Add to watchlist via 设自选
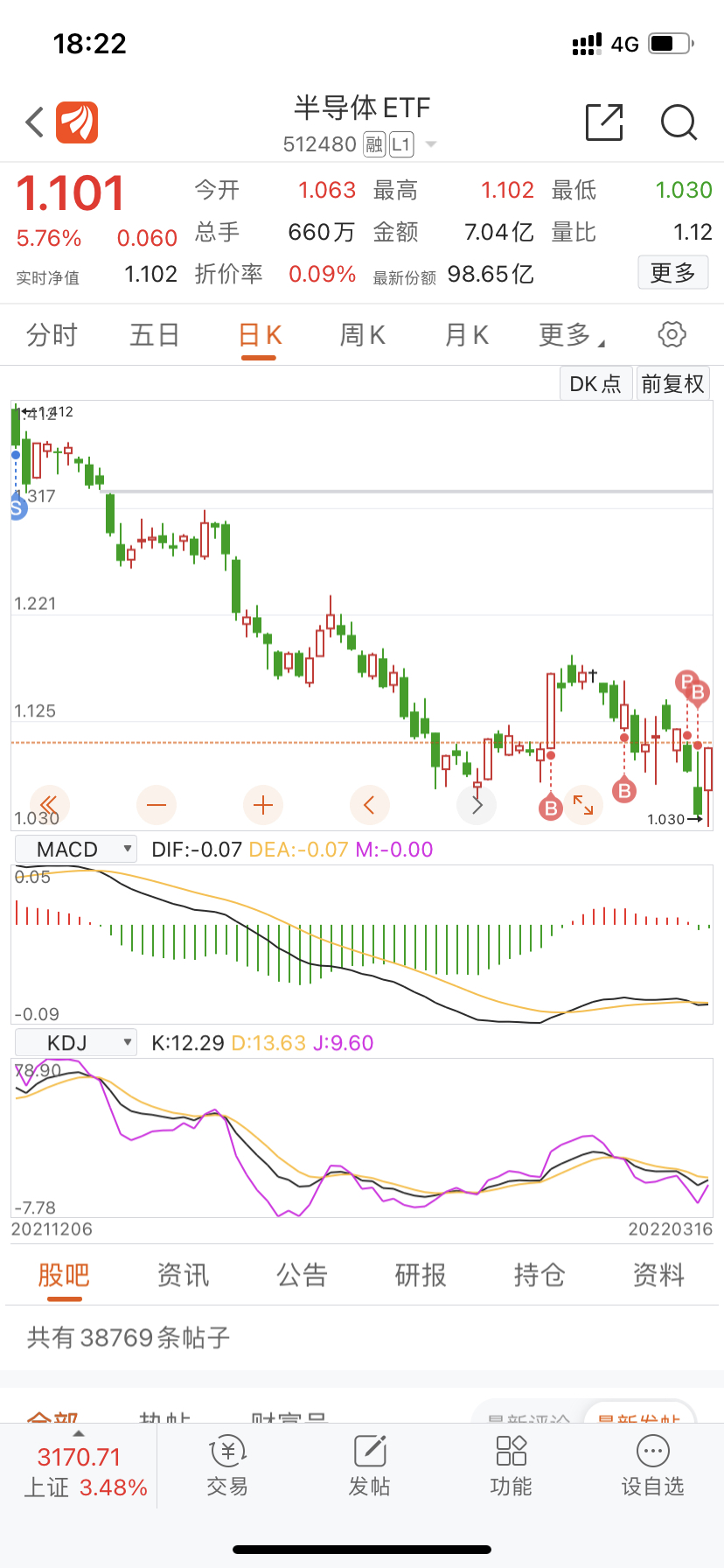The image size is (724, 1568). pyautogui.click(x=652, y=1466)
